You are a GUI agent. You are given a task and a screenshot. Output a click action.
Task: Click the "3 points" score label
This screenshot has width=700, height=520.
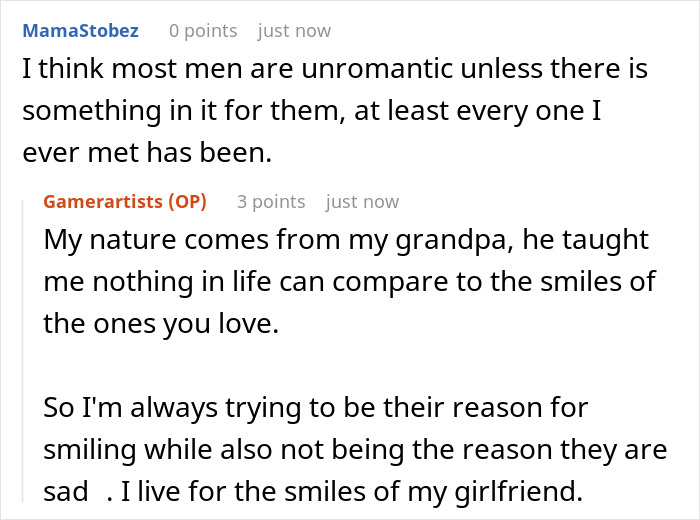click(x=270, y=201)
